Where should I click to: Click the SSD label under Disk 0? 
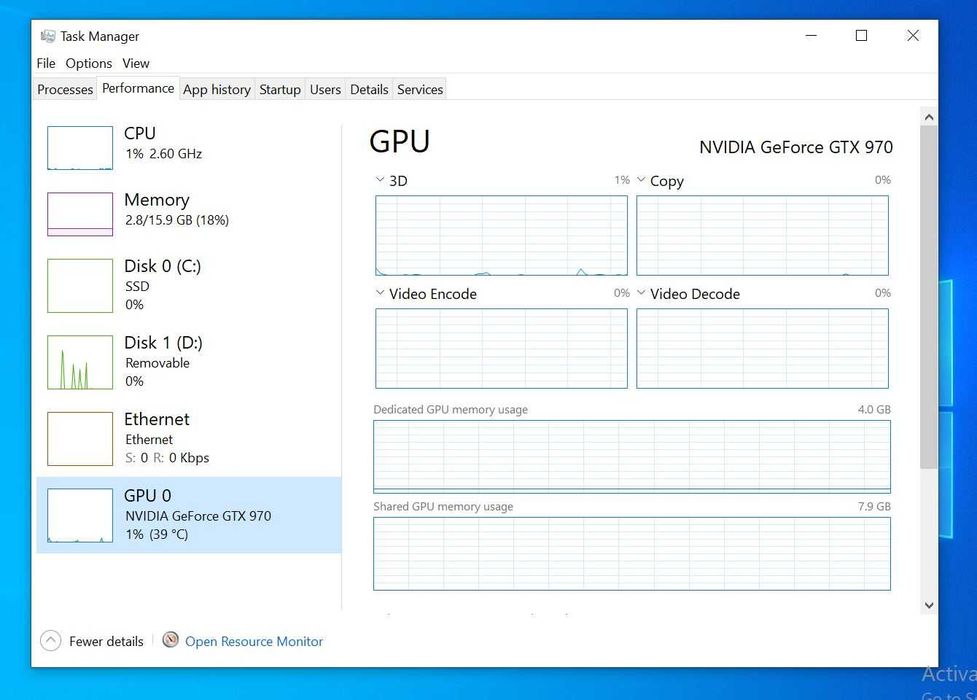[x=137, y=286]
